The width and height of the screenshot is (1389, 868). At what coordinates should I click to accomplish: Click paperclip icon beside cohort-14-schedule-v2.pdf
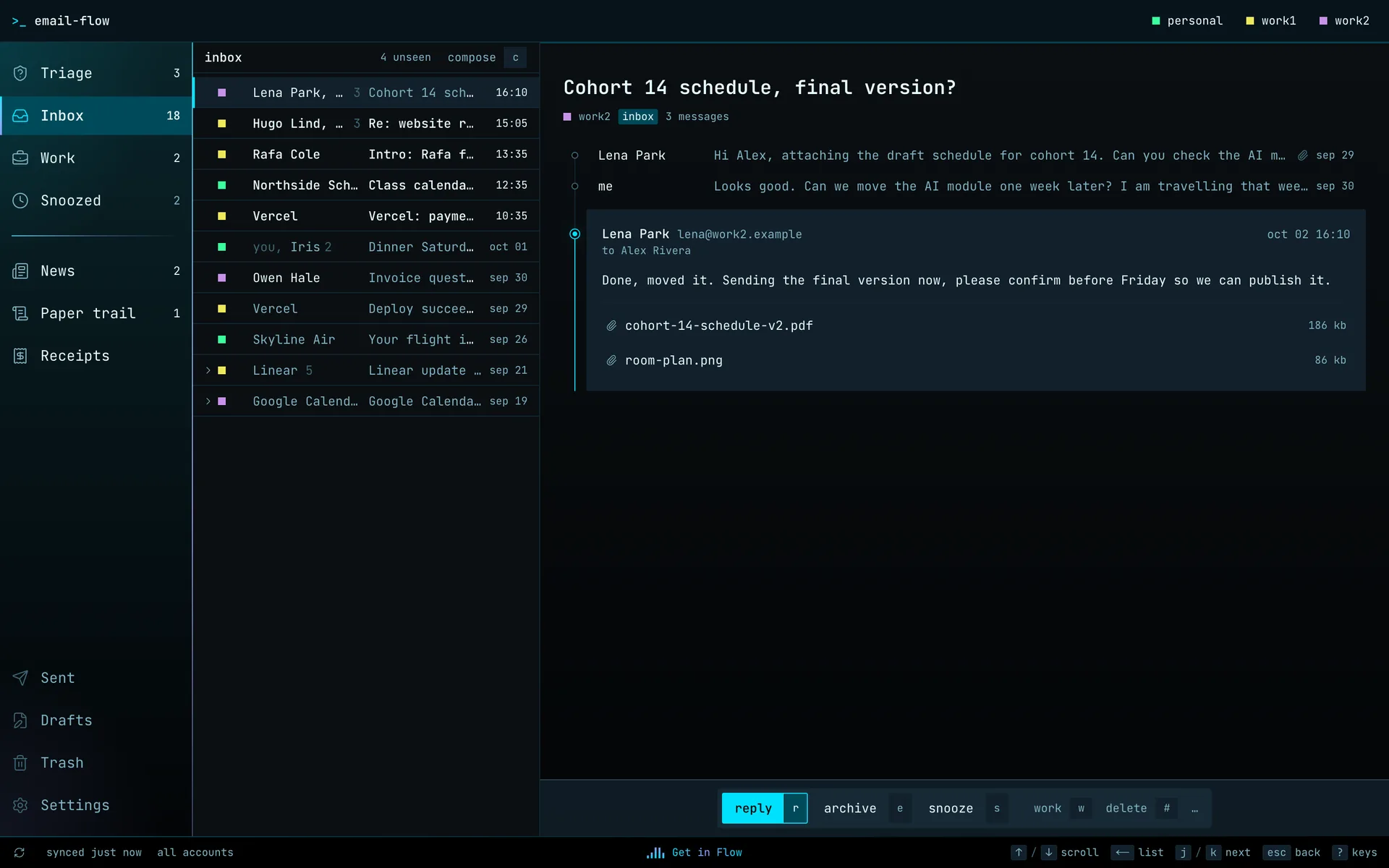[611, 325]
